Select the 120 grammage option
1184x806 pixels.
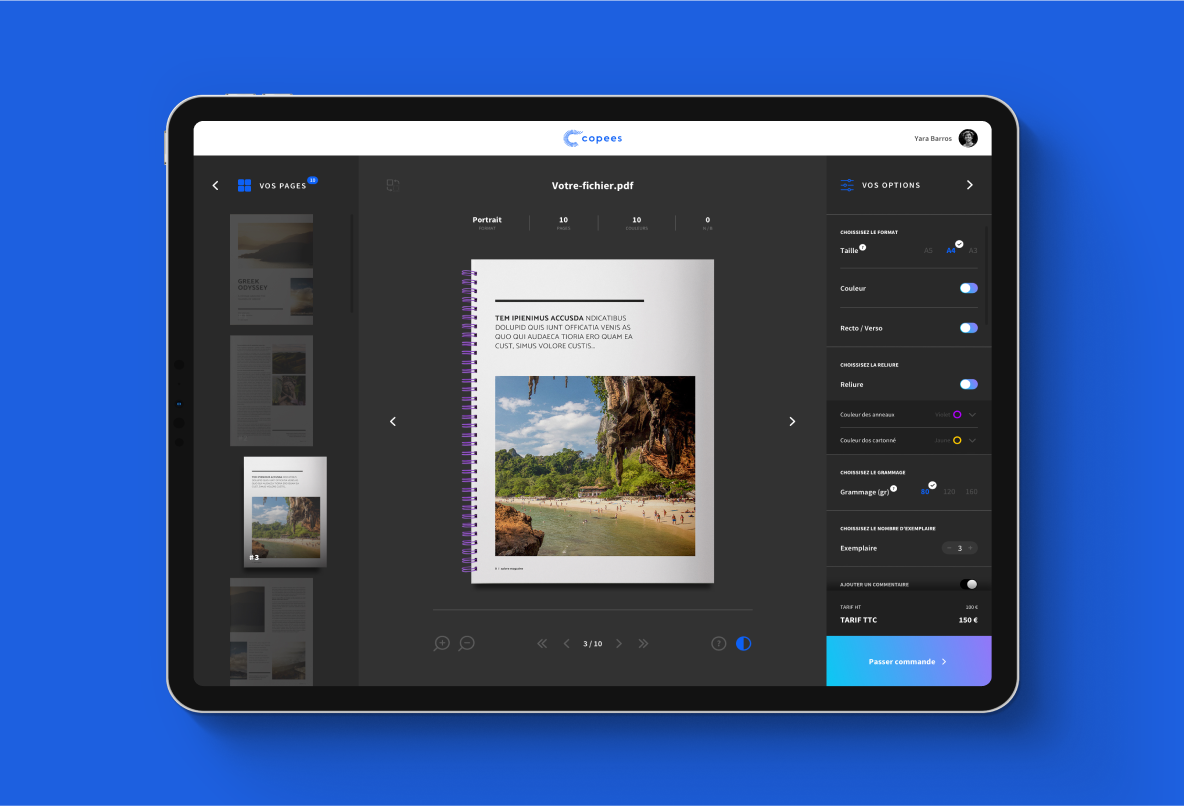(949, 492)
